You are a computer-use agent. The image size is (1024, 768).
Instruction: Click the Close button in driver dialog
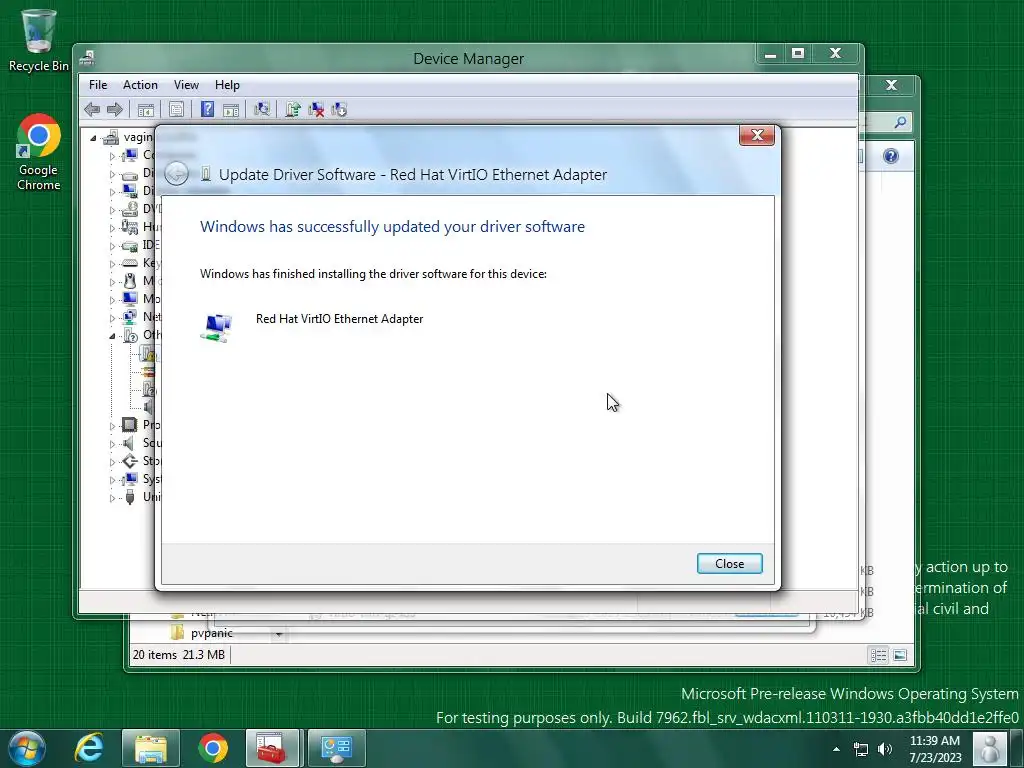pos(729,564)
